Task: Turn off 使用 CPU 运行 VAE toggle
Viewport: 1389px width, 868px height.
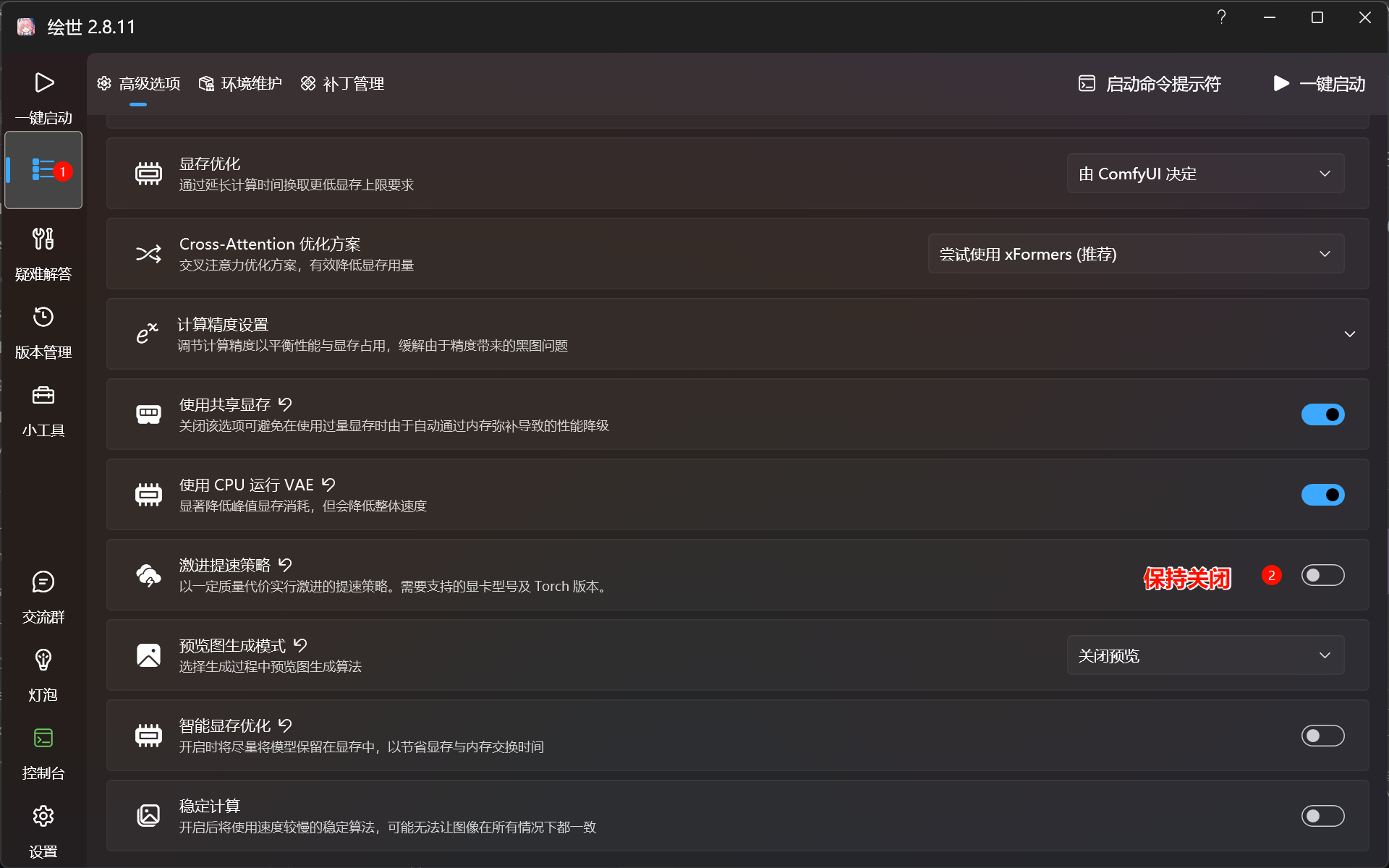Action: pos(1322,495)
